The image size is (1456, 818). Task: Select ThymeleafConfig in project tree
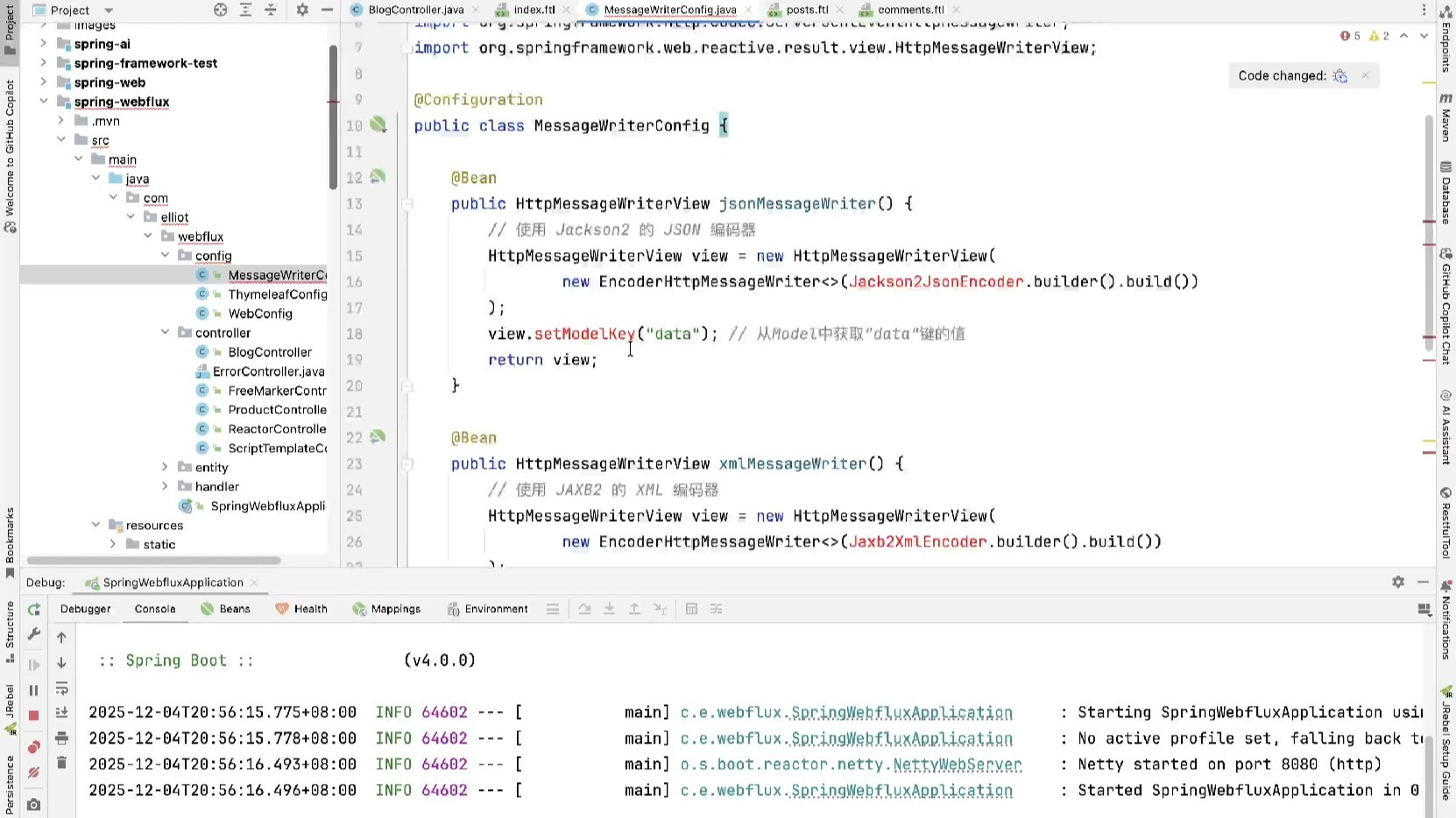277,294
